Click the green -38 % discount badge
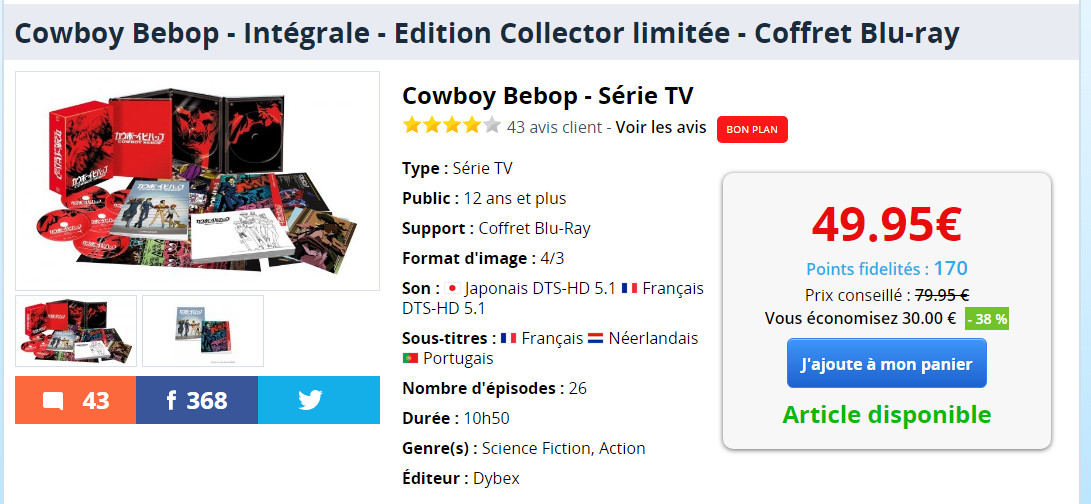The width and height of the screenshot is (1091, 504). 987,319
